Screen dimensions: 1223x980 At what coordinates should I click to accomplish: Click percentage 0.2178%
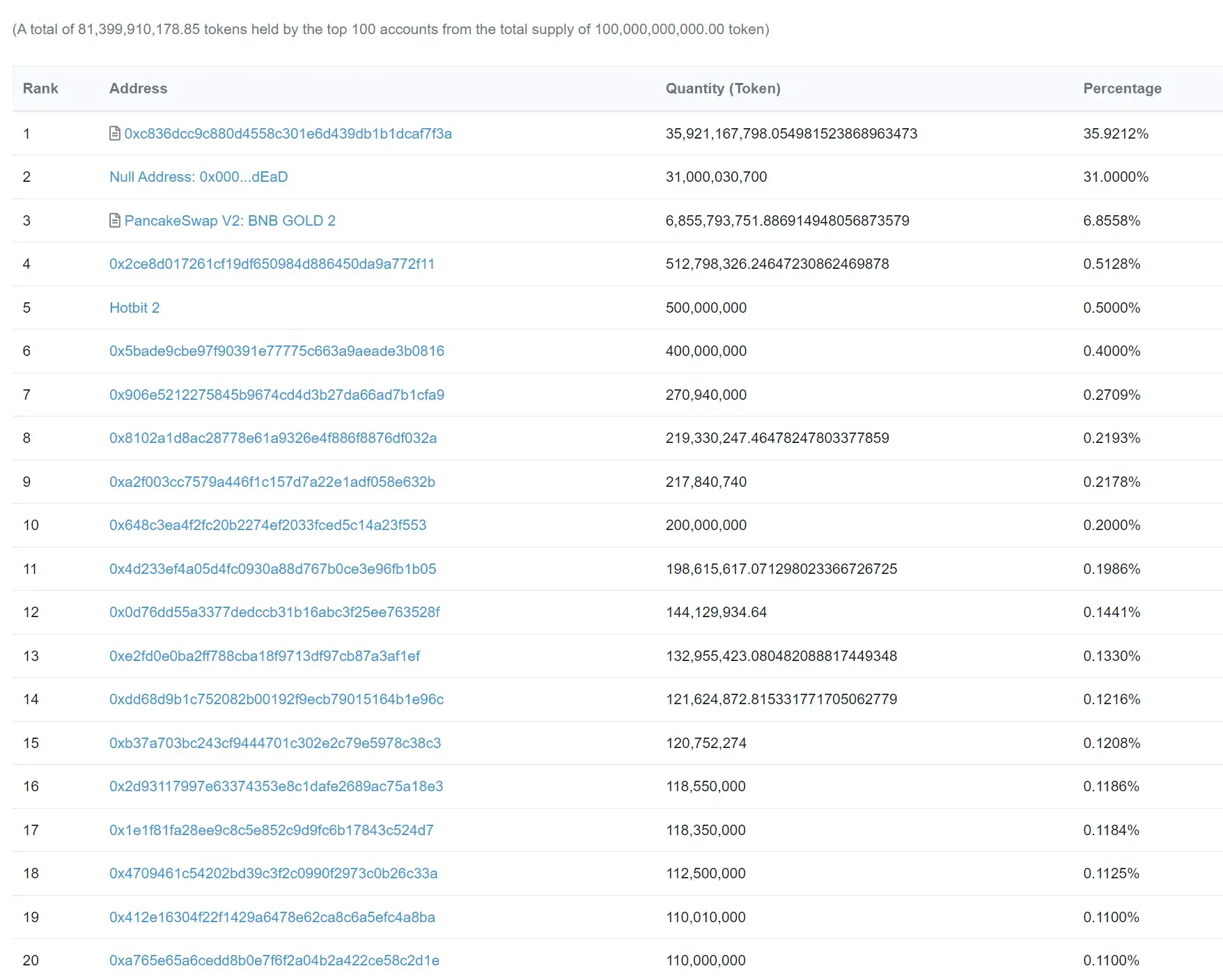tap(1112, 481)
